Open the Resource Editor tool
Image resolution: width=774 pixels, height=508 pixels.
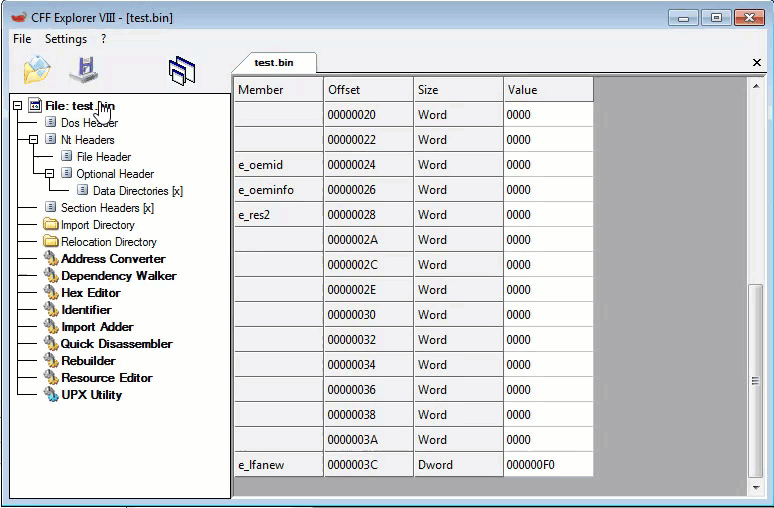107,378
